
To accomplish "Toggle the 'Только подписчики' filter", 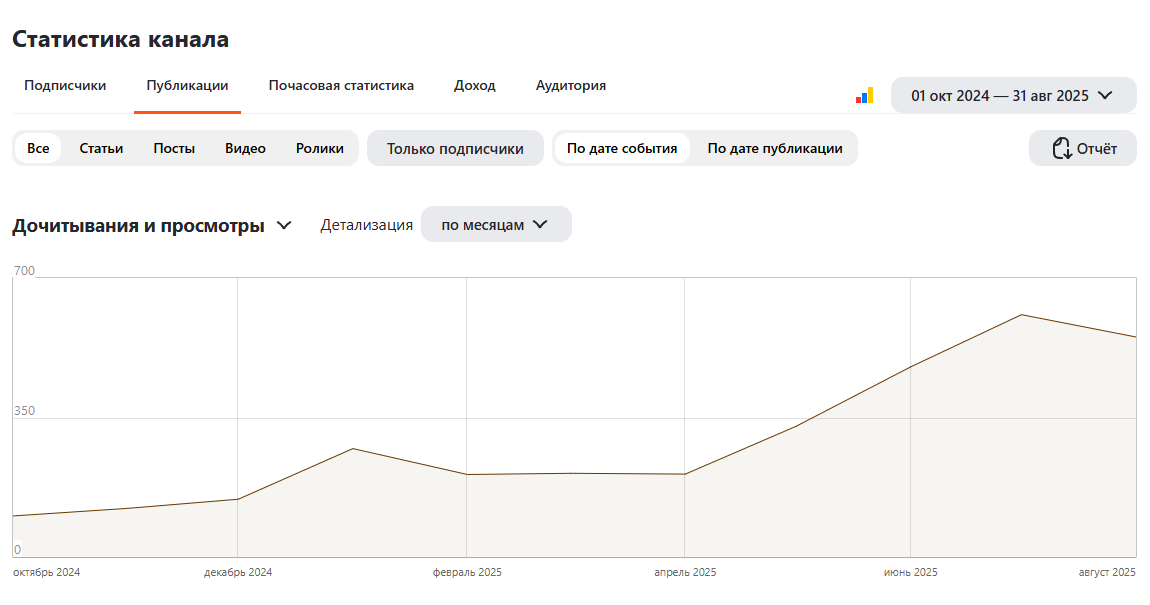I will point(455,148).
